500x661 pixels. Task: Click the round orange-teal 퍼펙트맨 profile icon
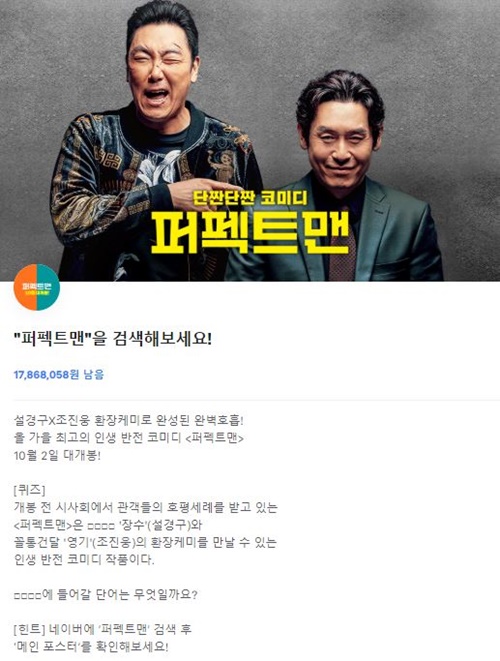click(x=37, y=287)
